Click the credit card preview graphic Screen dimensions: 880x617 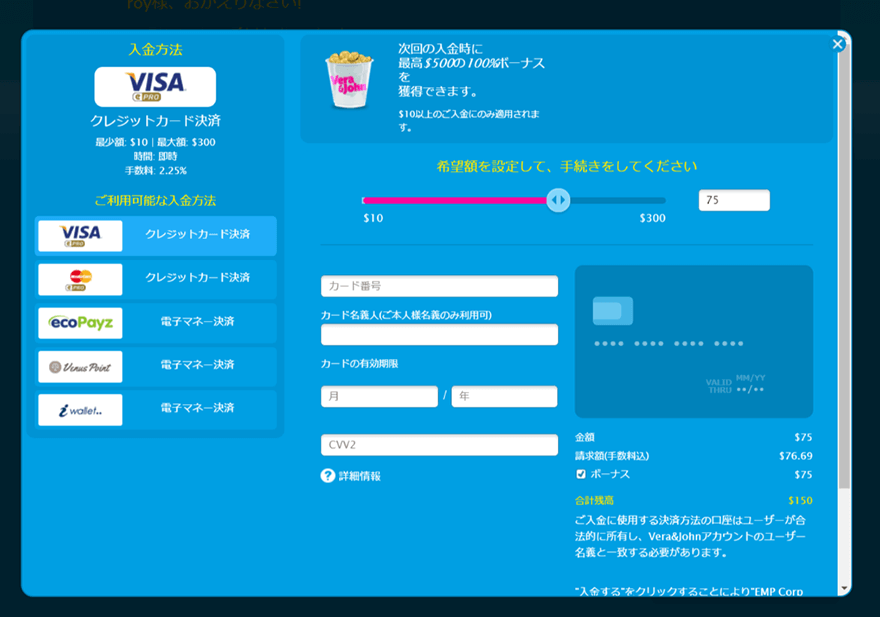694,341
